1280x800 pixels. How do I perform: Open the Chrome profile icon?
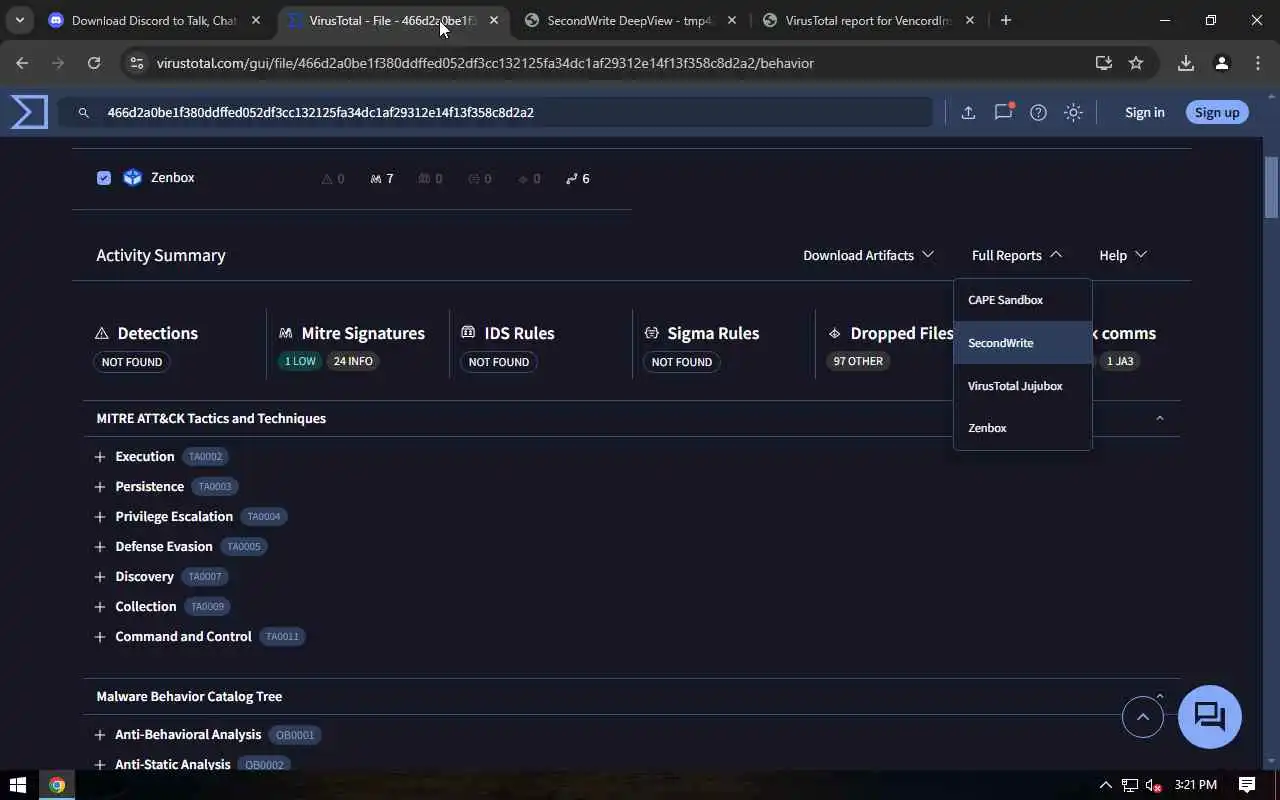[1221, 63]
